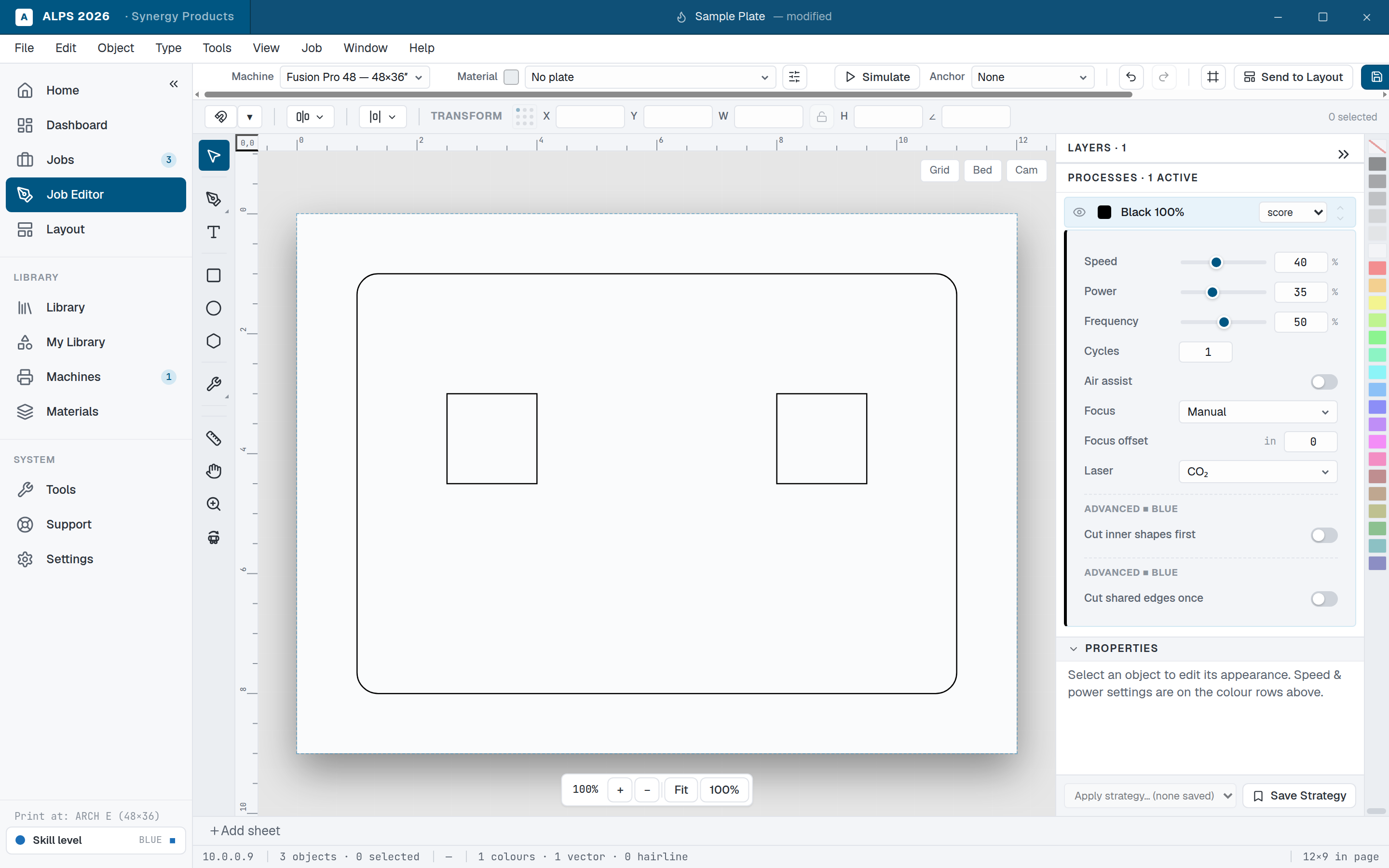This screenshot has height=868, width=1389.
Task: Select the Polygon hexagon tool
Action: (x=214, y=341)
